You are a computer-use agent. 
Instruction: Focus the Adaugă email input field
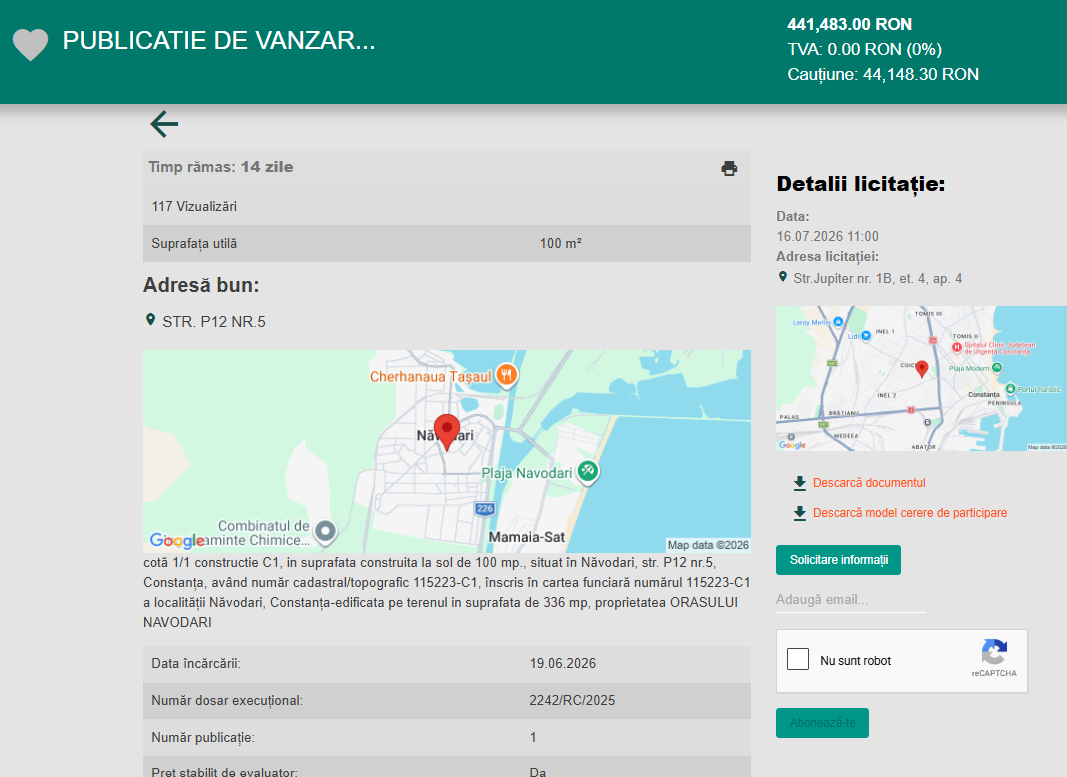click(x=851, y=600)
